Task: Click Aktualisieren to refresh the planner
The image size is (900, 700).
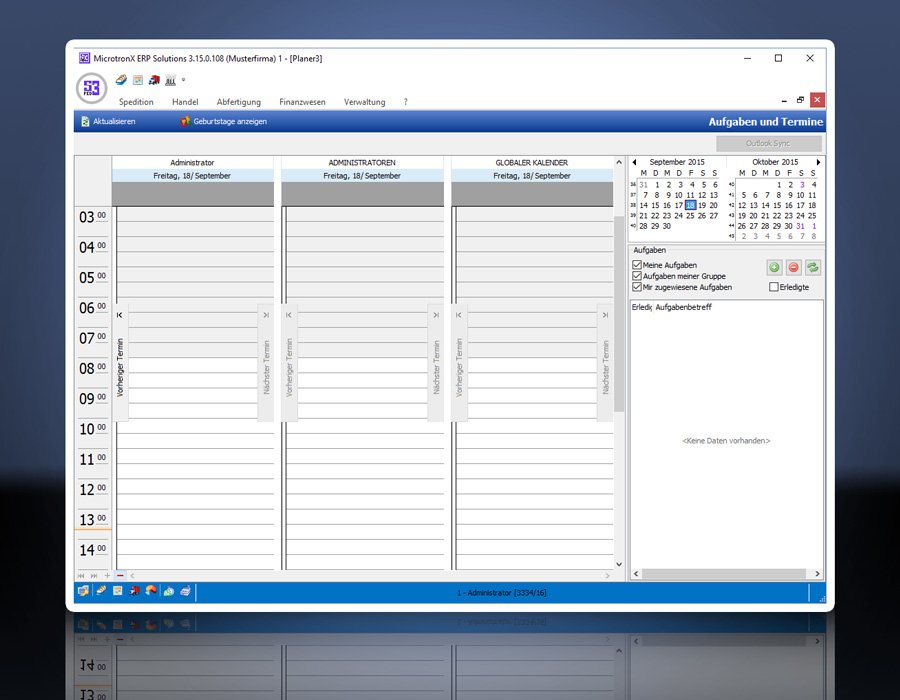Action: (x=108, y=122)
